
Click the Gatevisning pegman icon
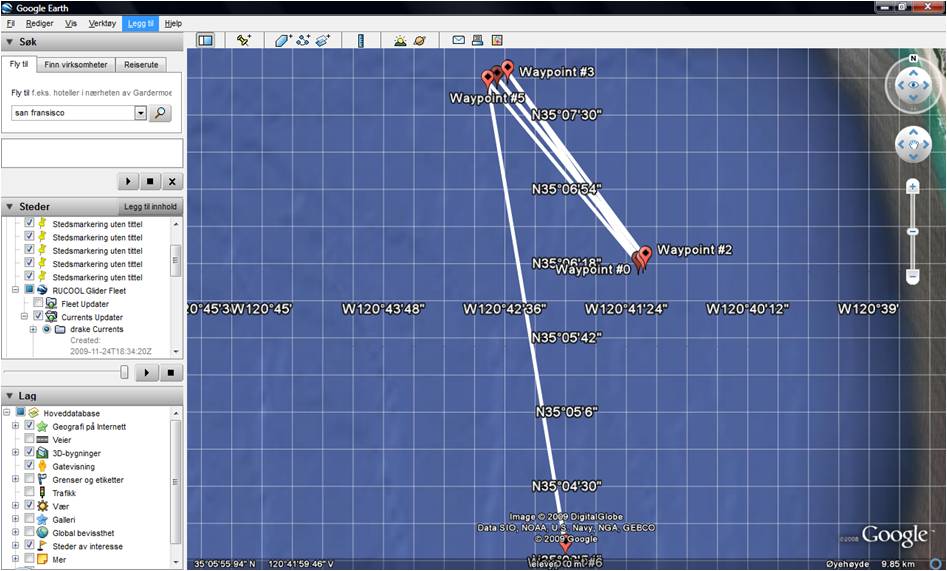point(42,466)
